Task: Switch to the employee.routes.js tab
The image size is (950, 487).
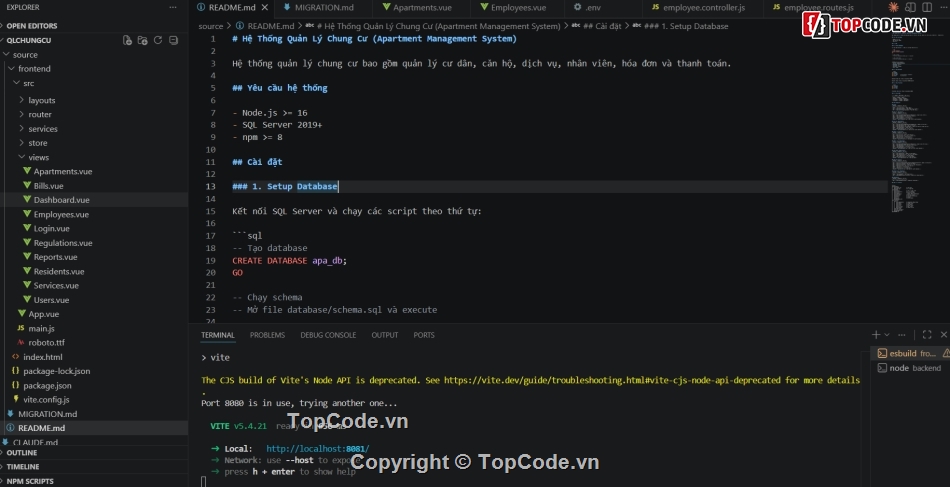Action: pyautogui.click(x=819, y=7)
